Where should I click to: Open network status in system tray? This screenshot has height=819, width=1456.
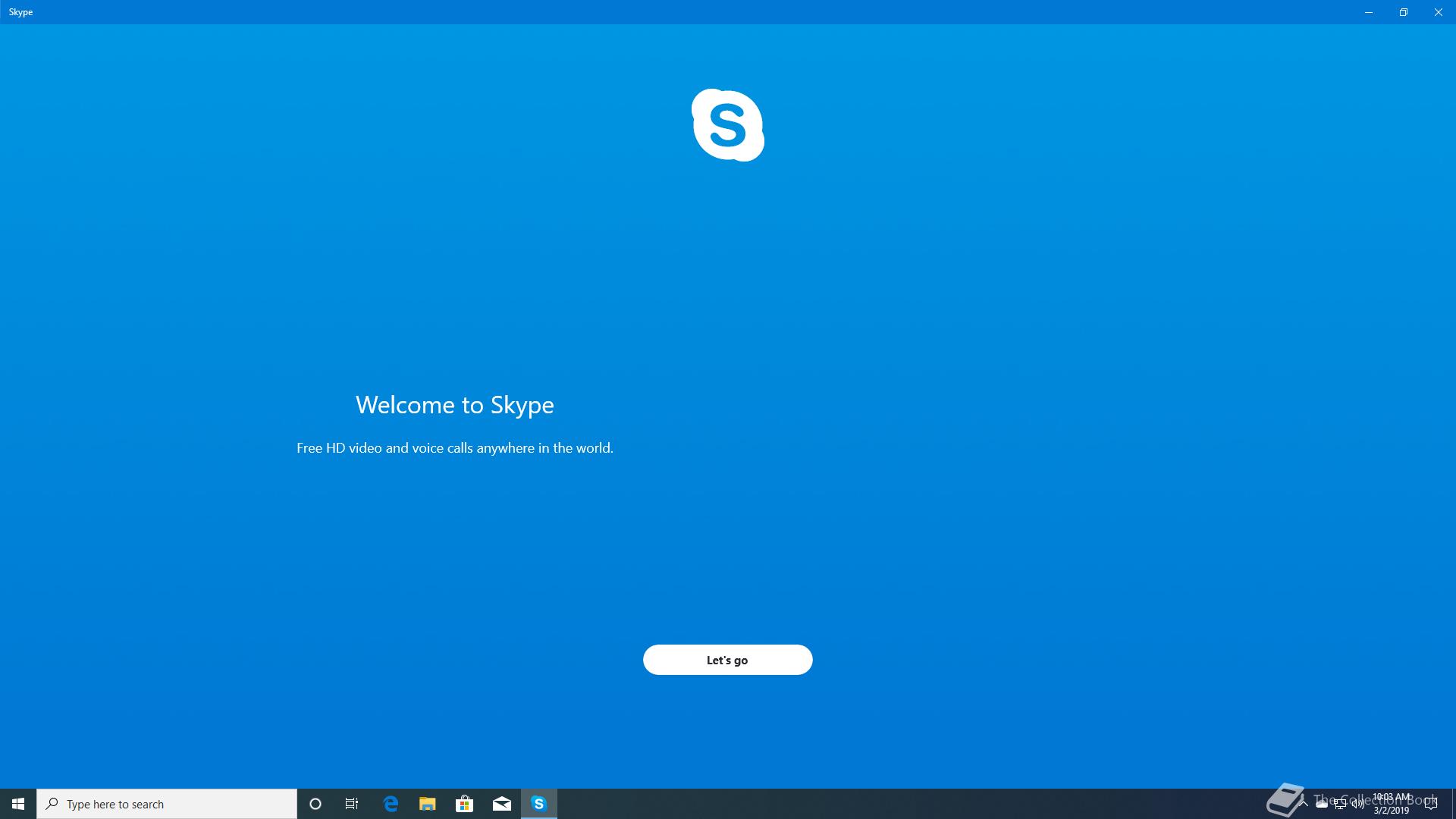pyautogui.click(x=1340, y=804)
